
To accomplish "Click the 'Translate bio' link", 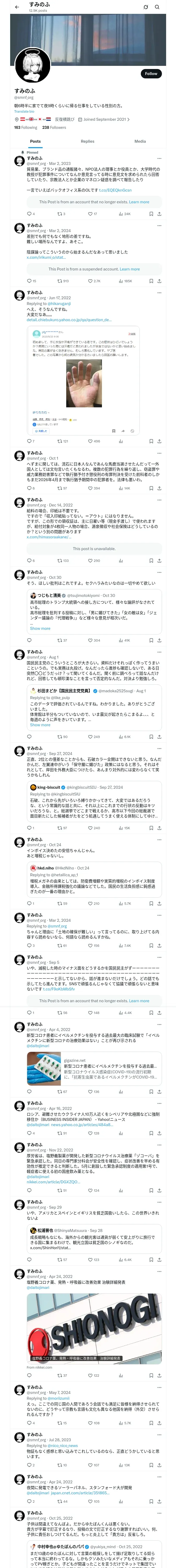I will (x=24, y=111).
